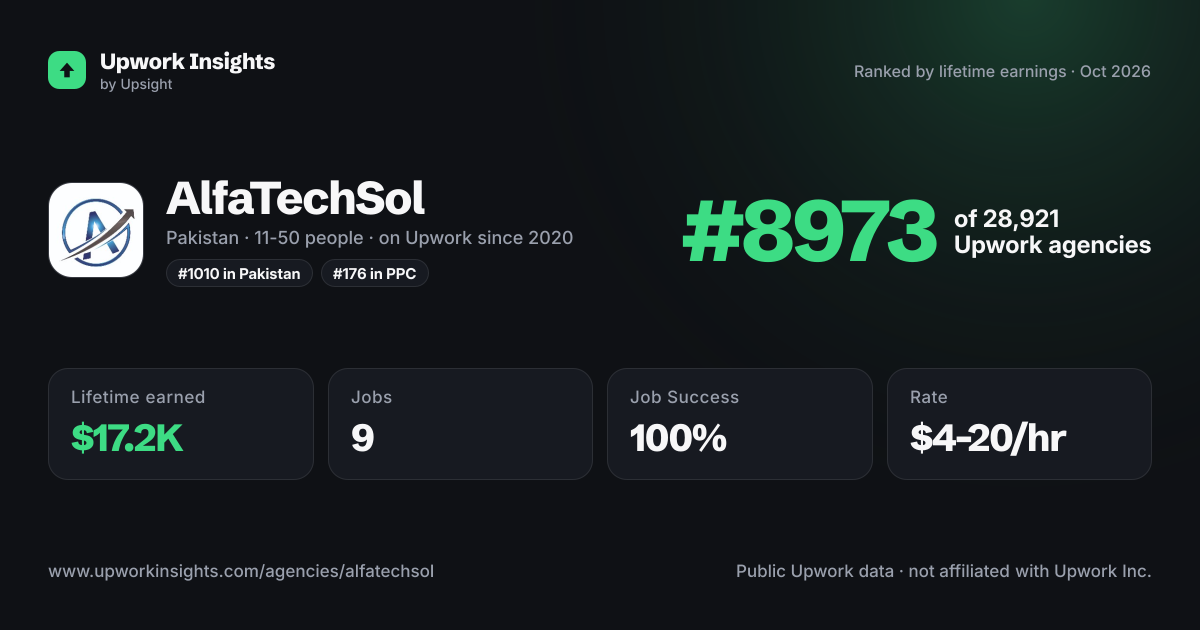This screenshot has height=630, width=1200.
Task: Select the #176 in PPC badge
Action: (375, 273)
